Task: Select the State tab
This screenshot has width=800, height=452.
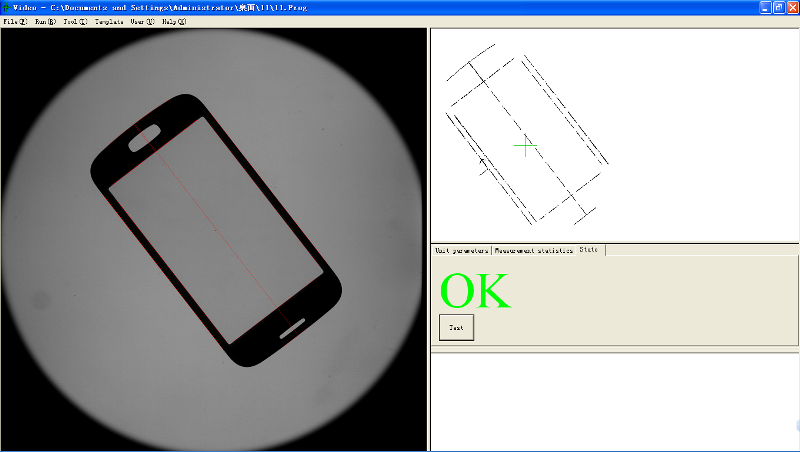Action: (589, 249)
